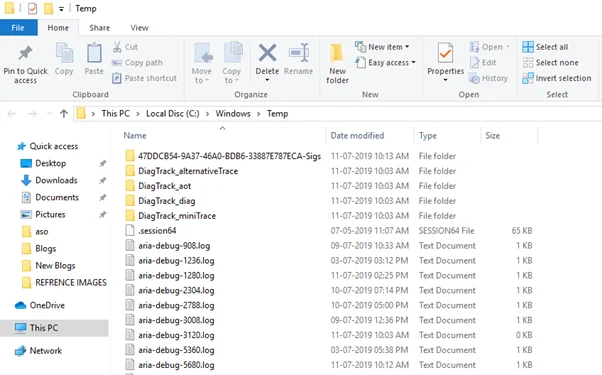Switch to the Home tab
602x375 pixels.
click(58, 28)
